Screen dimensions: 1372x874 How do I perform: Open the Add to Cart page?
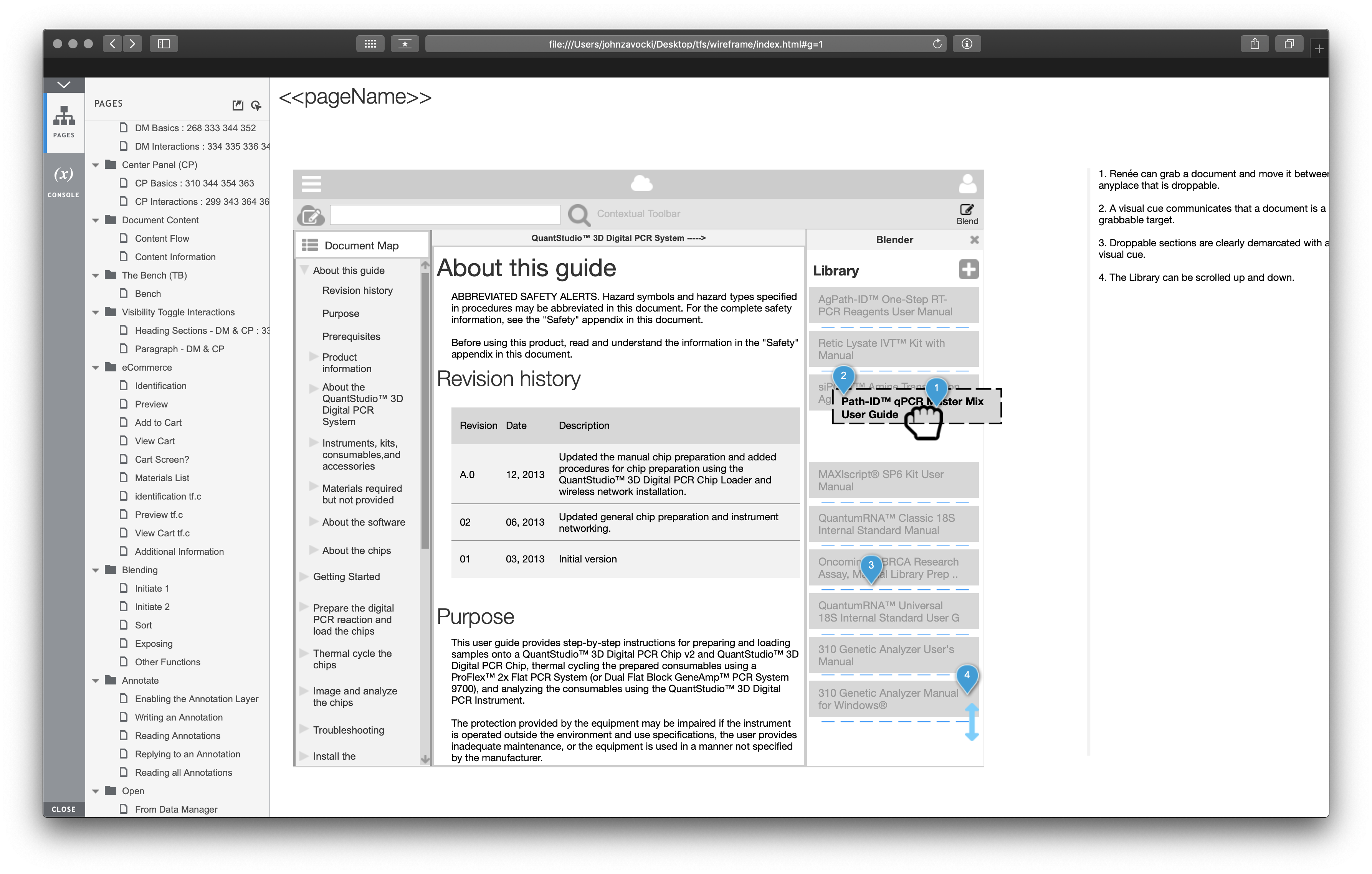click(x=158, y=422)
